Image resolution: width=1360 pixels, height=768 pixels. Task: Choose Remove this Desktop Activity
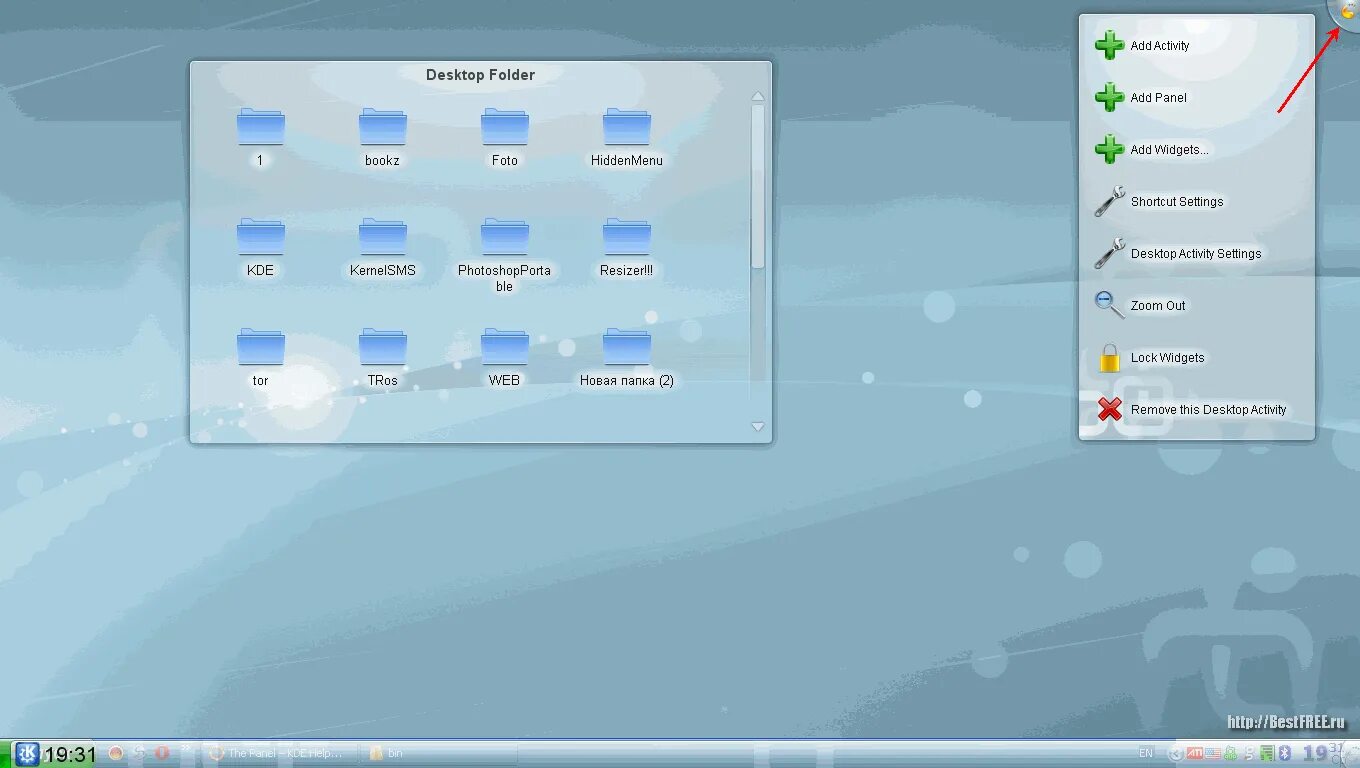point(1191,409)
